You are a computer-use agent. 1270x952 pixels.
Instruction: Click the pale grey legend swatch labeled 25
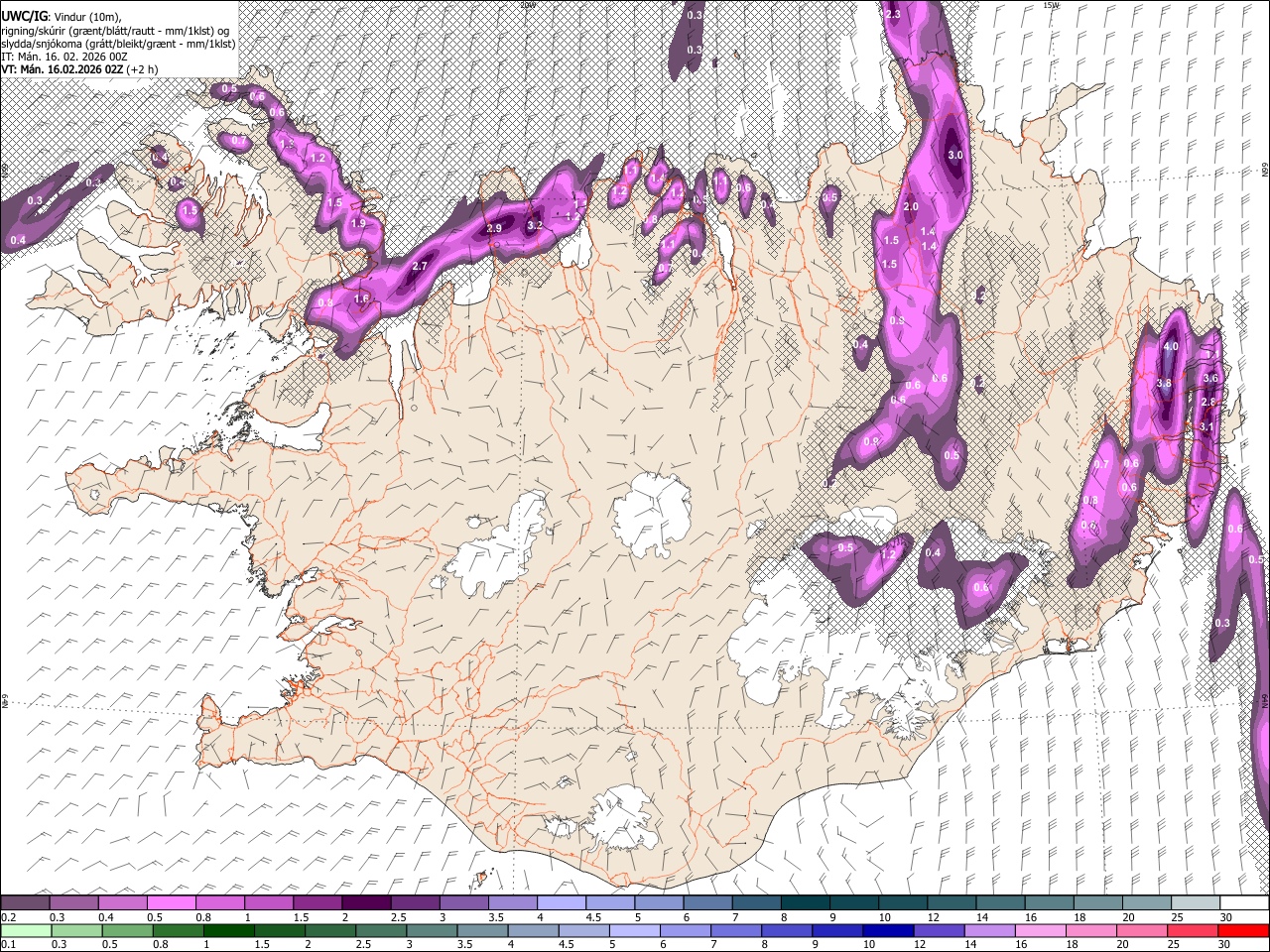1195,903
